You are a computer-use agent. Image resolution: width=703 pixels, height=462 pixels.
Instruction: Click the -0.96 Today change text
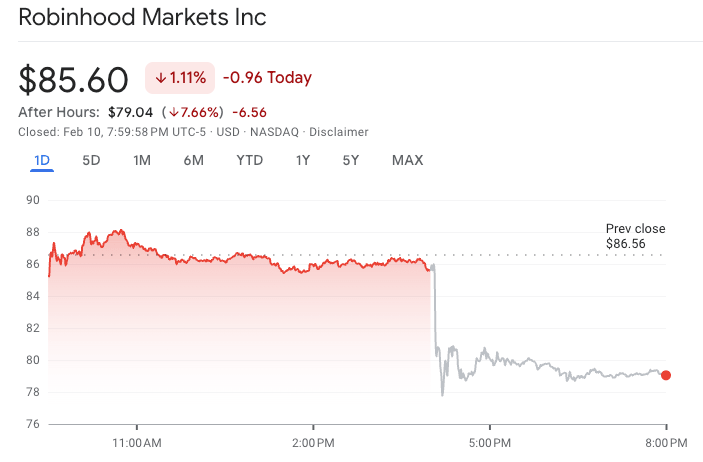[x=267, y=78]
